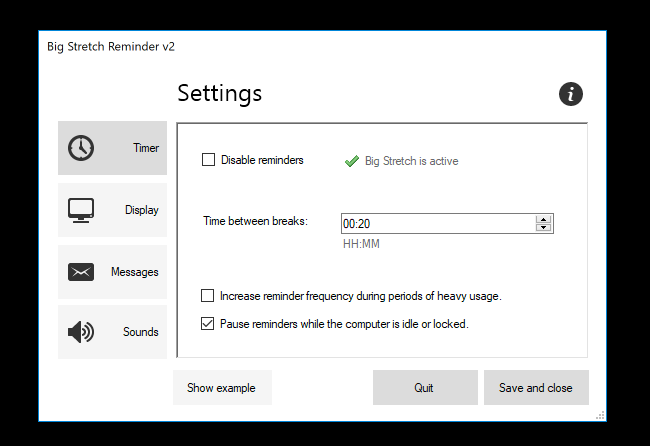Viewport: 650px width, 446px height.
Task: Click the Big Stretch Reminder v2 window title
Action: point(111,46)
